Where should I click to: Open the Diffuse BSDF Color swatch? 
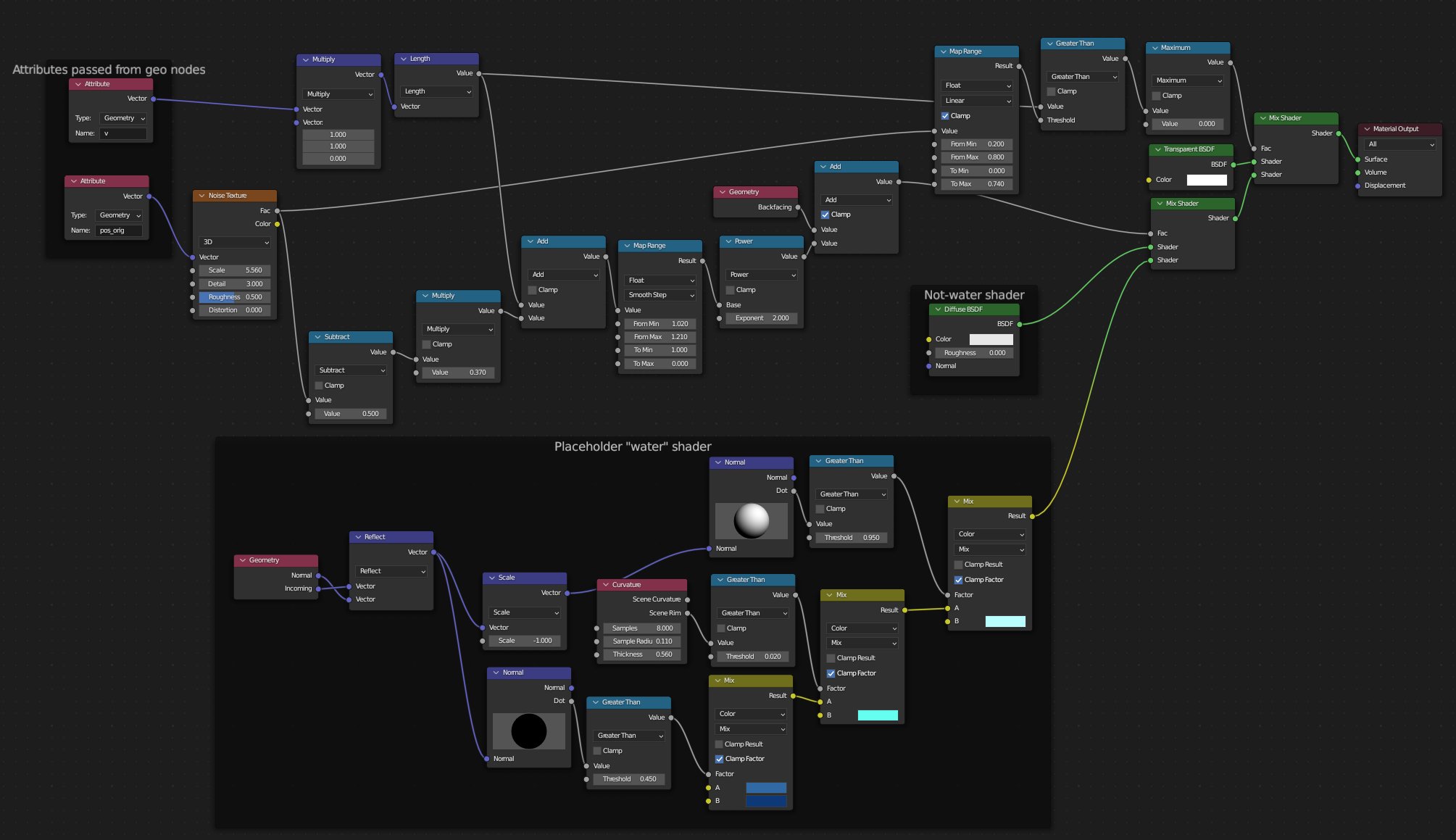(x=991, y=339)
